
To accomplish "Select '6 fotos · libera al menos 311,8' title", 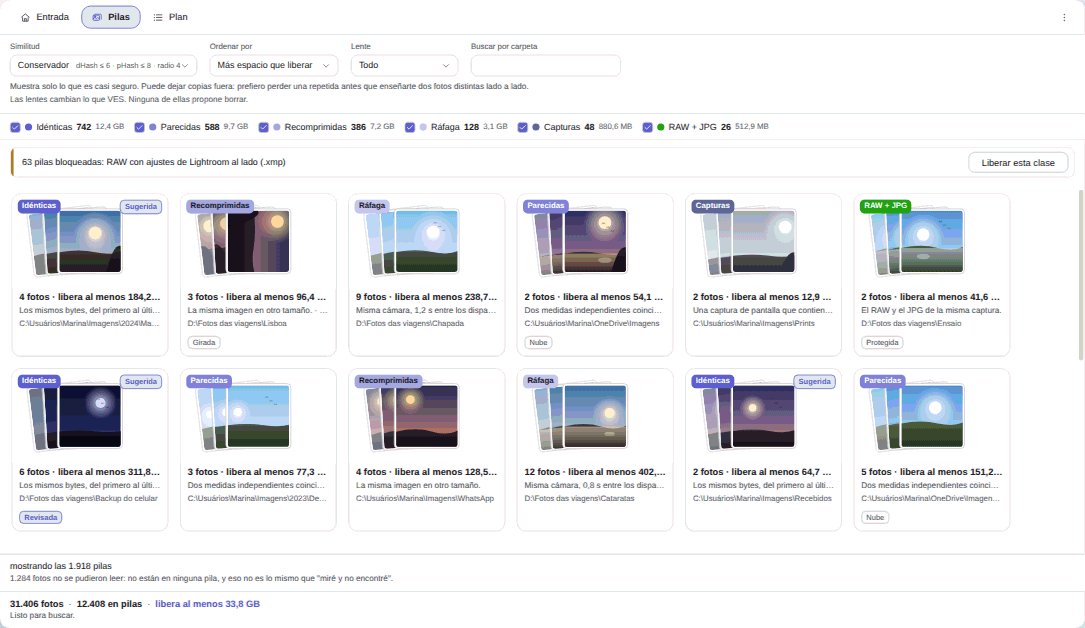I will [89, 472].
